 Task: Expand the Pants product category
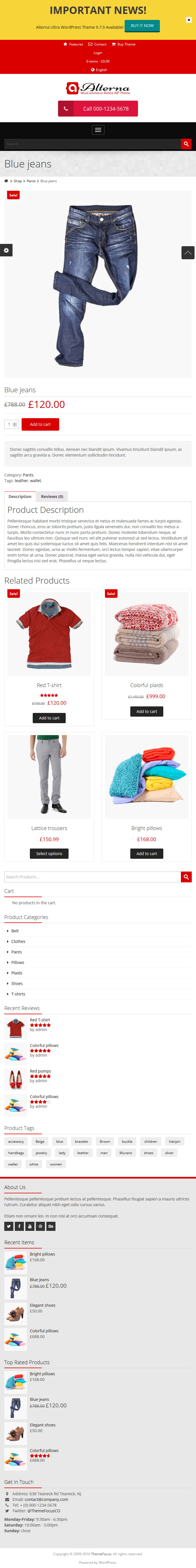(x=16, y=951)
